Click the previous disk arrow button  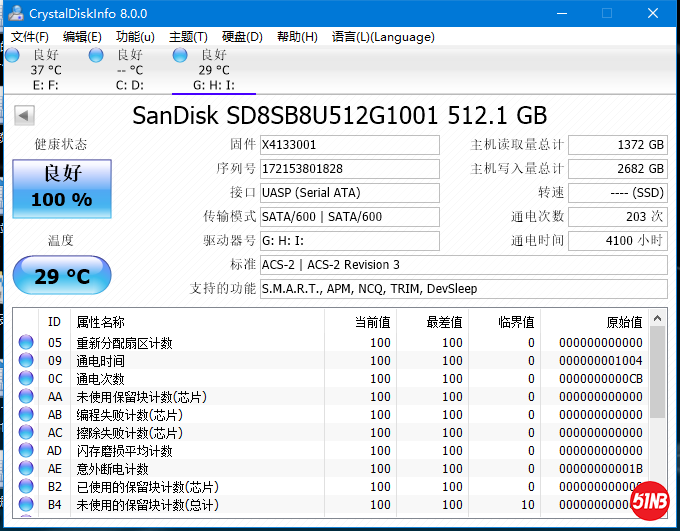pos(24,115)
